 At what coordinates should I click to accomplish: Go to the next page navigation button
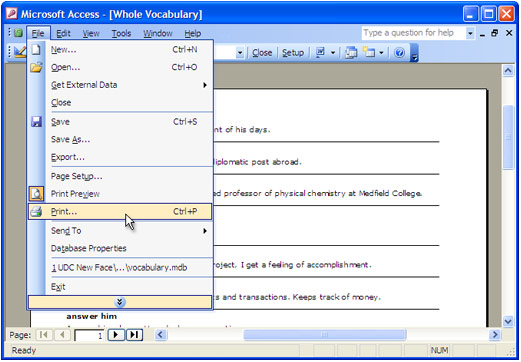[x=116, y=334]
